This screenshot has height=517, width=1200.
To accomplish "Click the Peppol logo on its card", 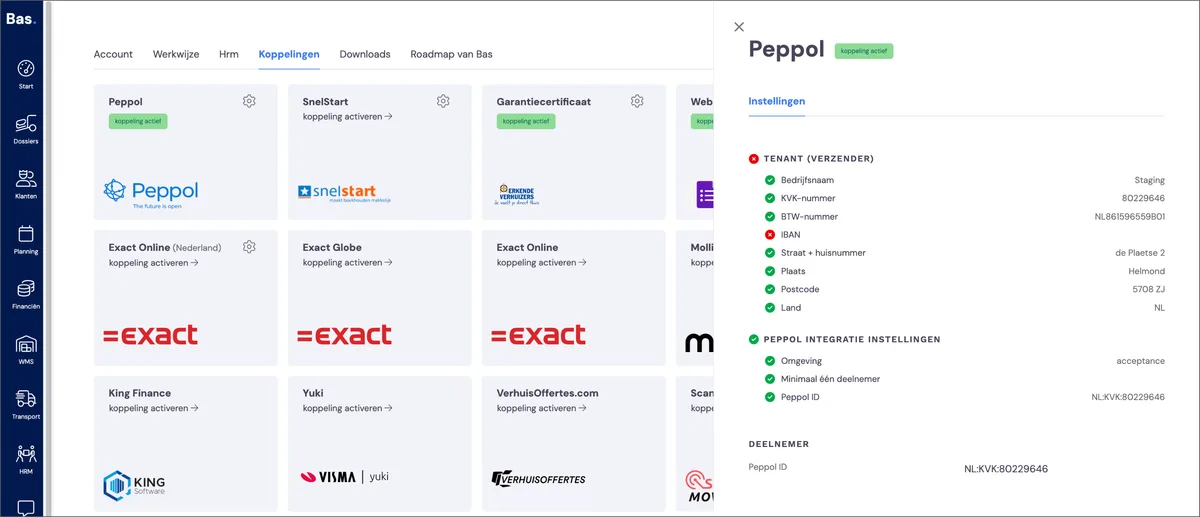I will [x=151, y=193].
